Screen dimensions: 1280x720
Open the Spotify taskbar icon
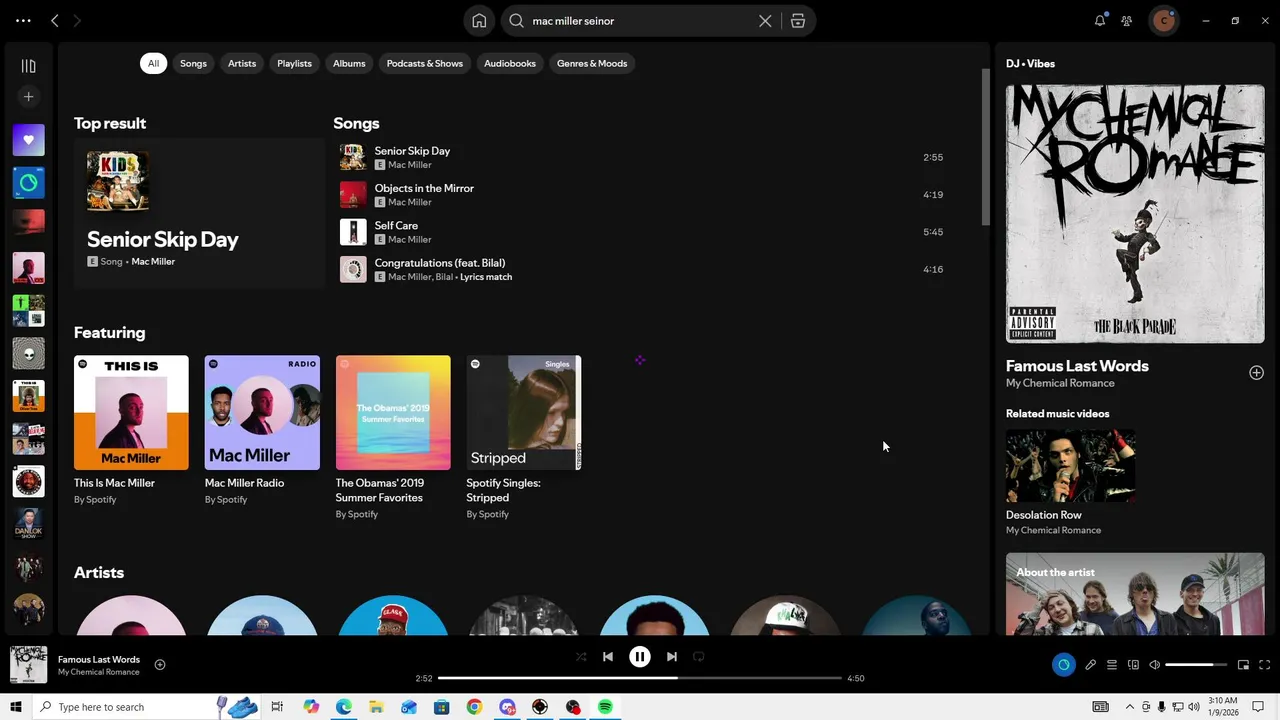pyautogui.click(x=605, y=707)
